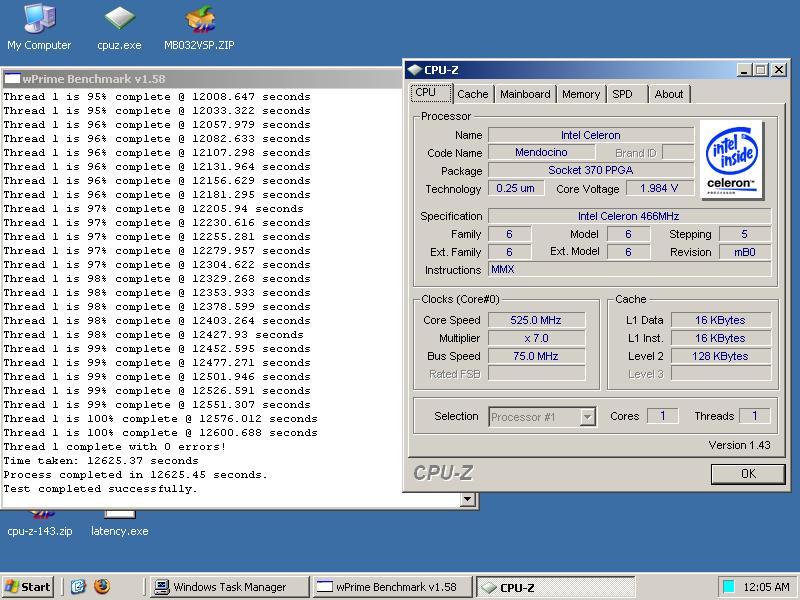Screen dimensions: 800x600
Task: Open the Memory tab
Action: 581,94
